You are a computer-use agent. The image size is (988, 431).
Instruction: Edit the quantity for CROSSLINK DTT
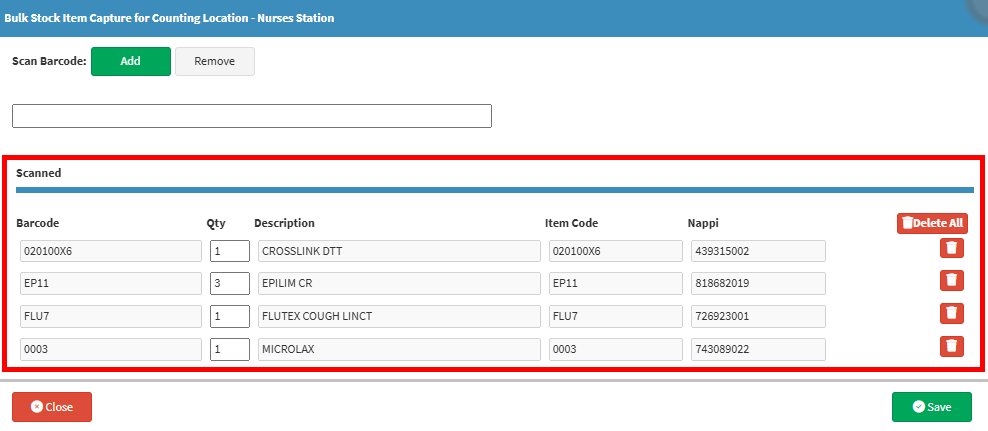tap(230, 251)
